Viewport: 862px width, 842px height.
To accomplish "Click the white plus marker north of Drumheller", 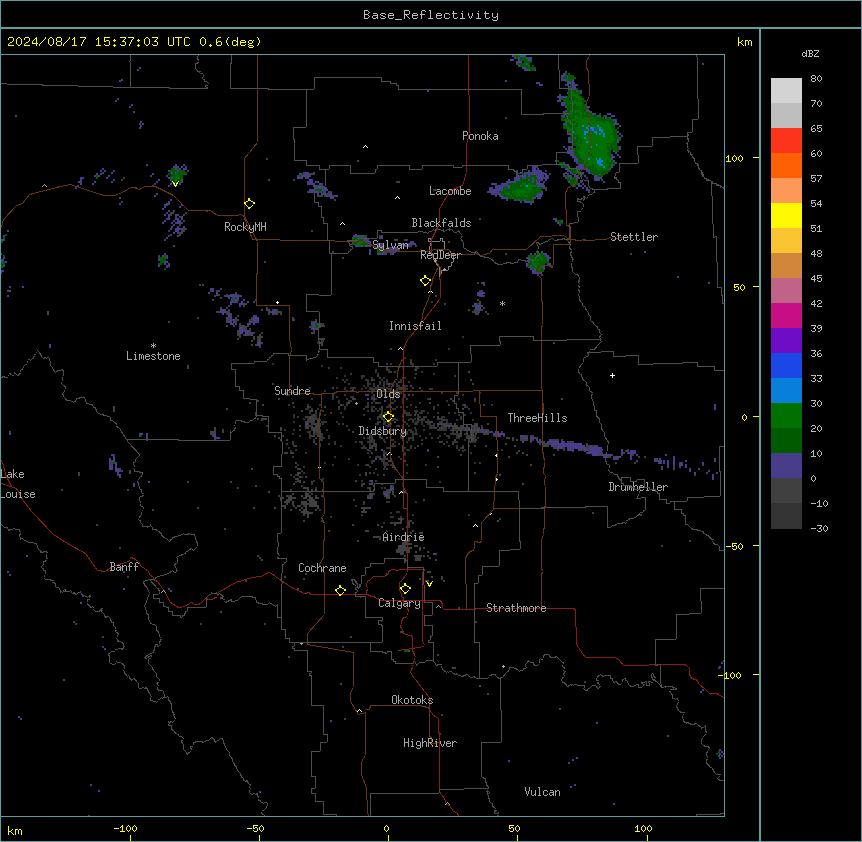I will [612, 375].
